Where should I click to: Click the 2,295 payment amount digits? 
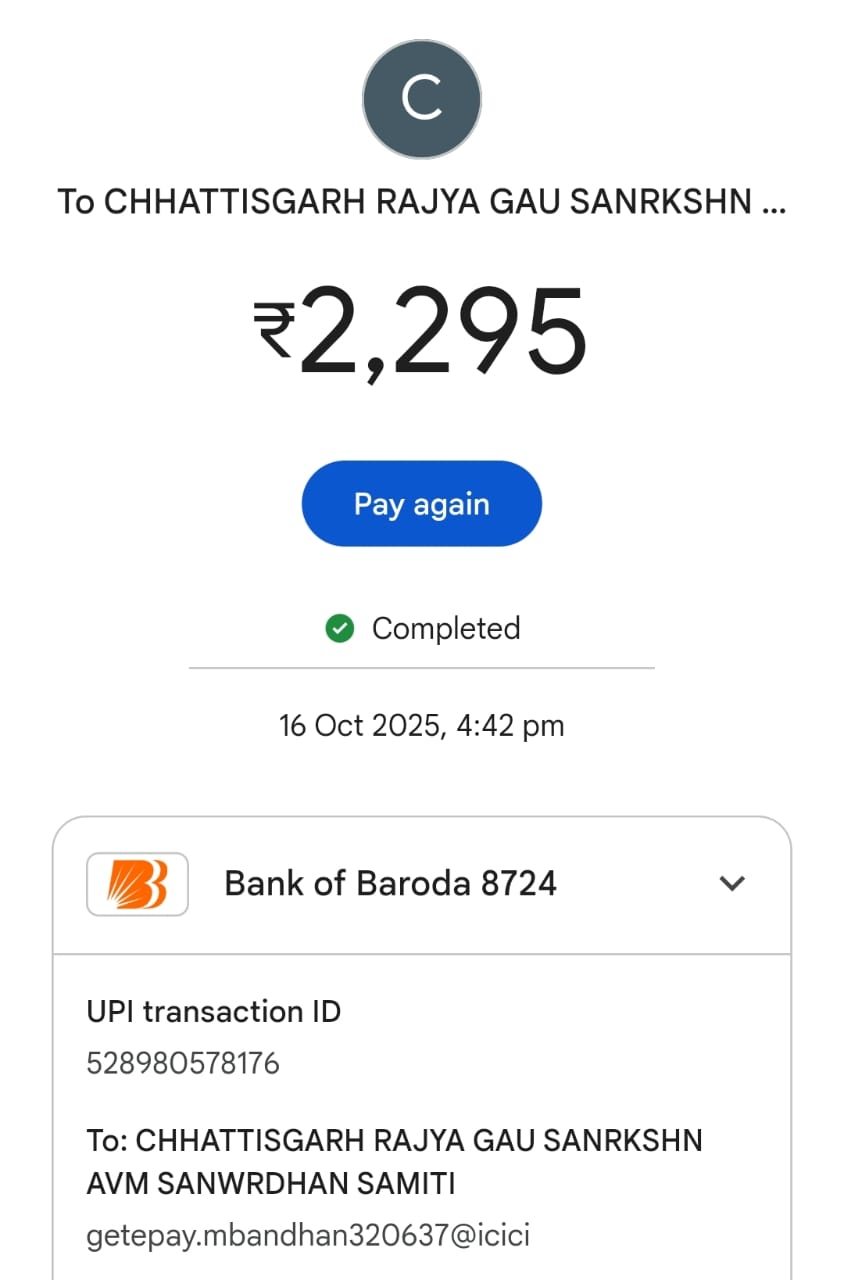pos(442,333)
